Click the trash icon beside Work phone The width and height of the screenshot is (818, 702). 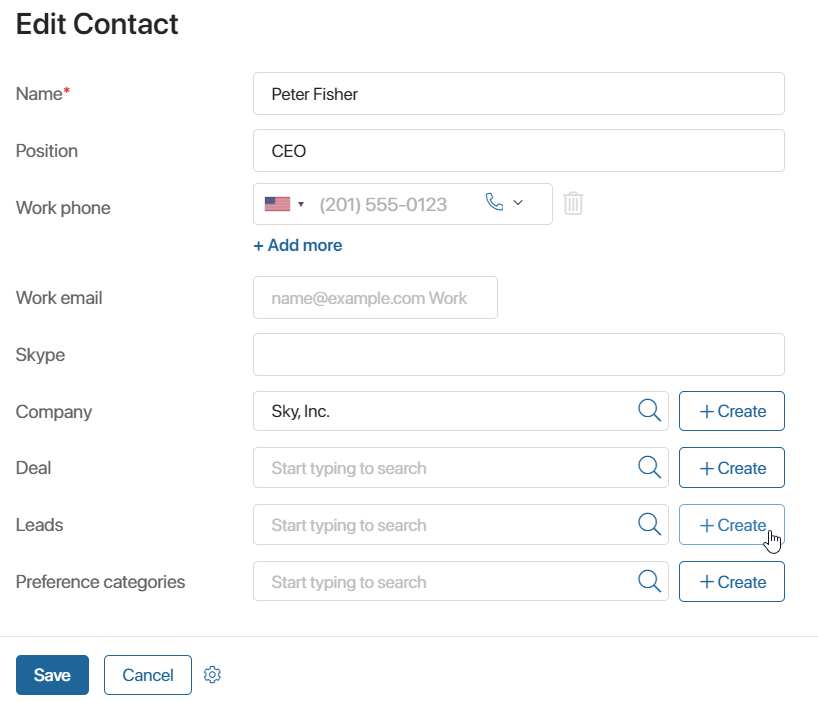pos(573,203)
